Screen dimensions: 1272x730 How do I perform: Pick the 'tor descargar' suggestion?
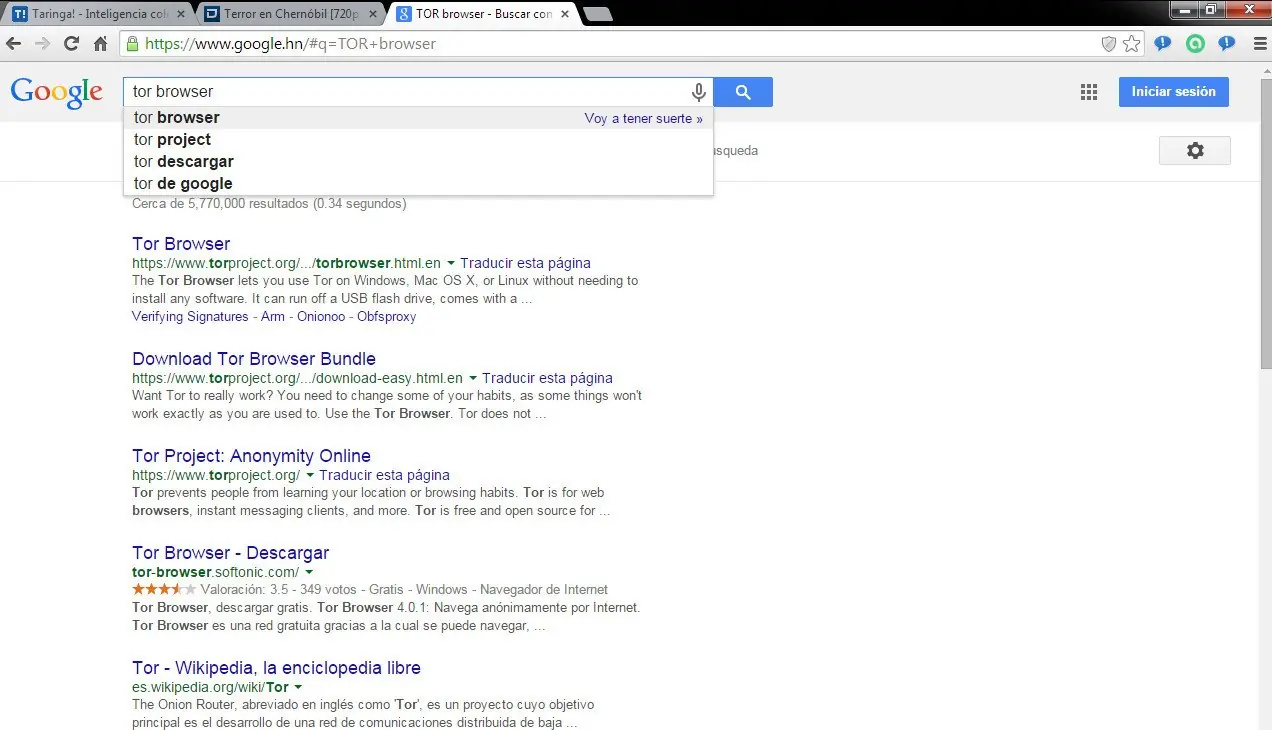coord(418,162)
